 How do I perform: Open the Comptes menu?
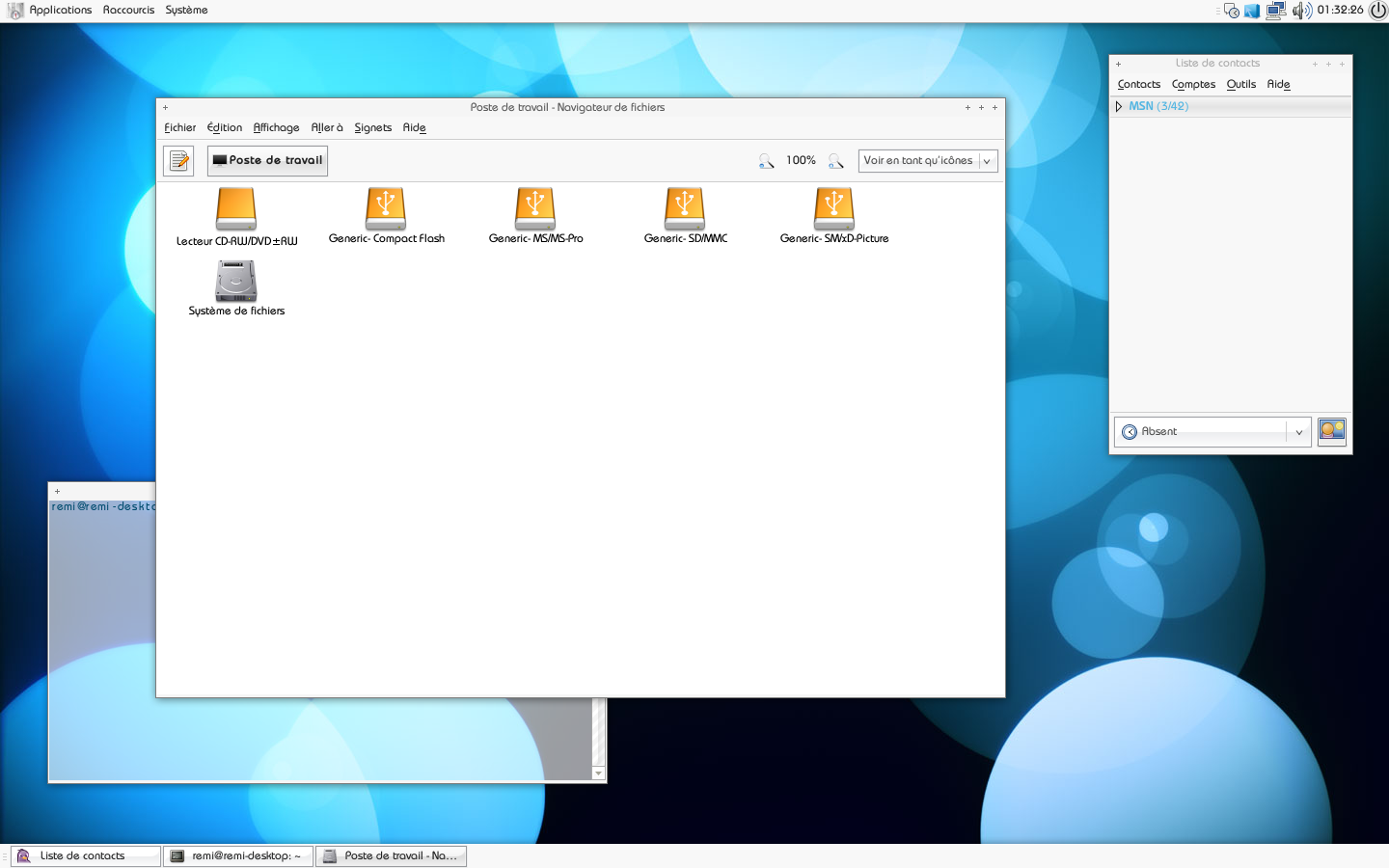tap(1193, 84)
